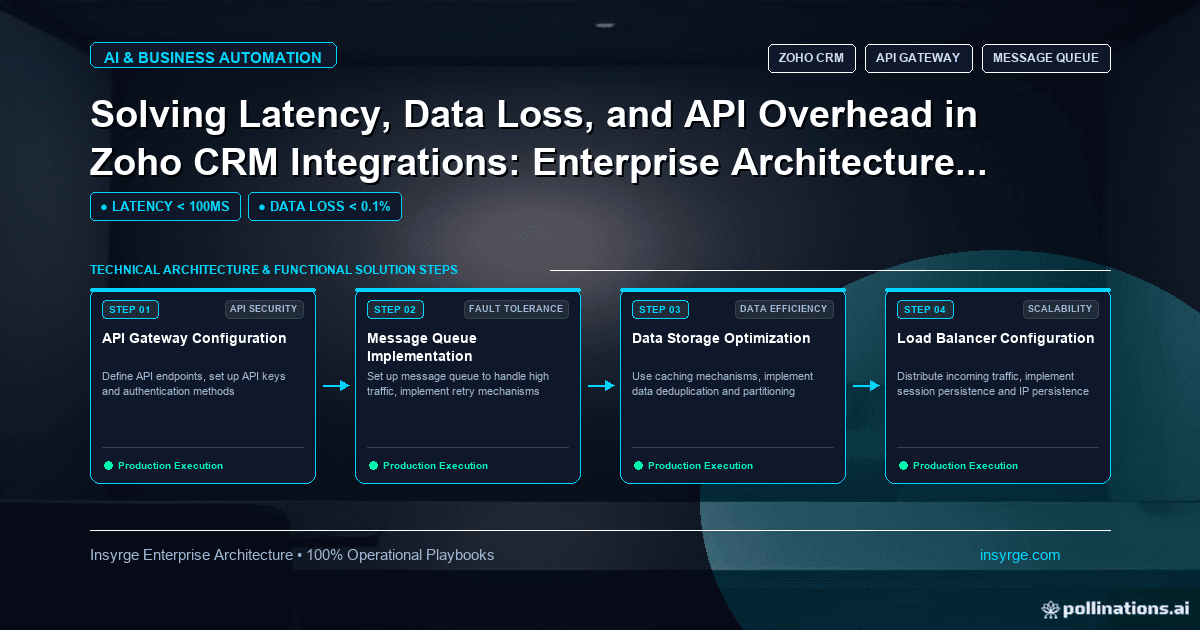
Task: Click the pollinations.ai bee logo icon
Action: click(1050, 608)
